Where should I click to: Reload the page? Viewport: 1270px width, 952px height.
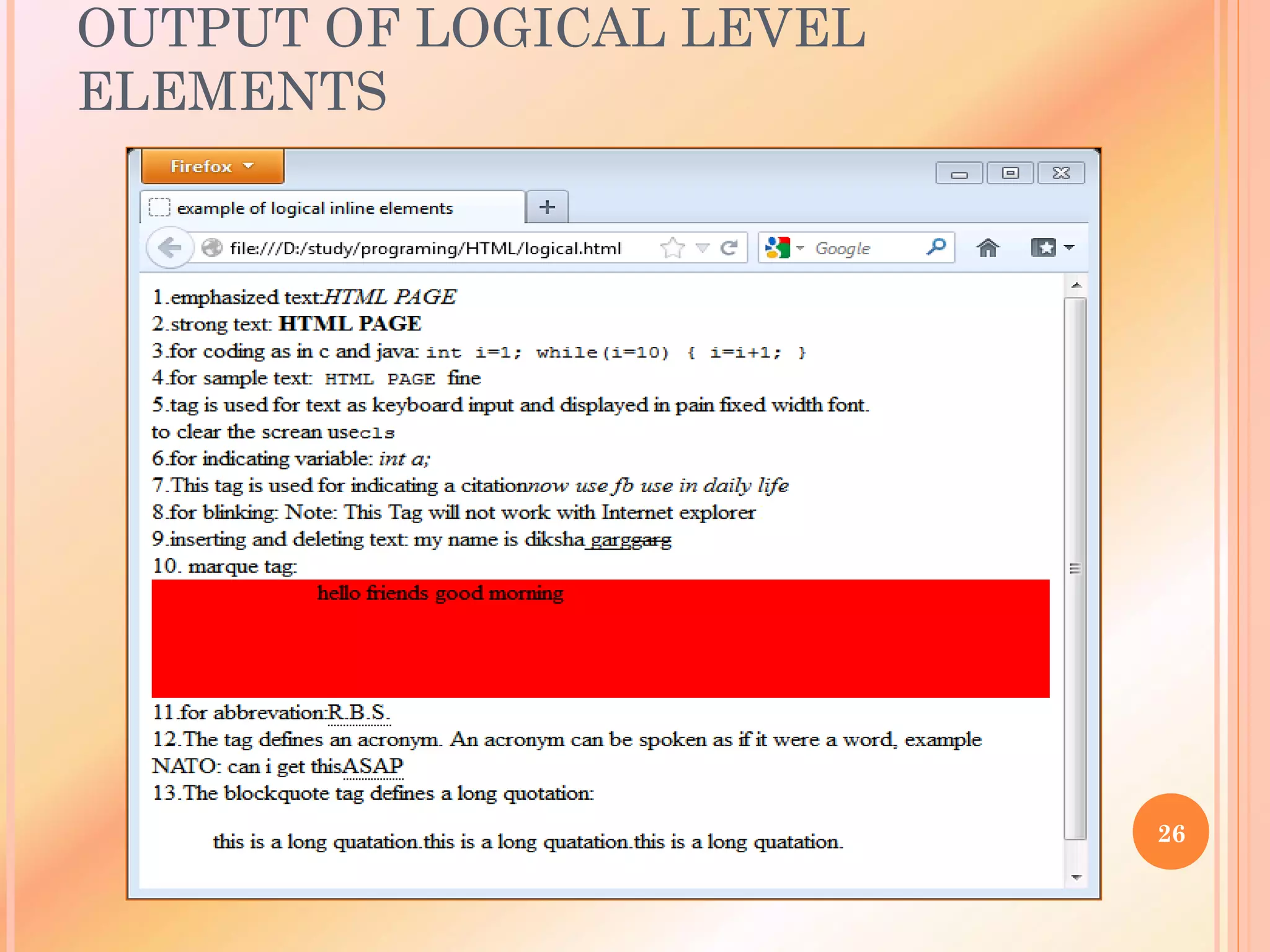click(x=729, y=248)
